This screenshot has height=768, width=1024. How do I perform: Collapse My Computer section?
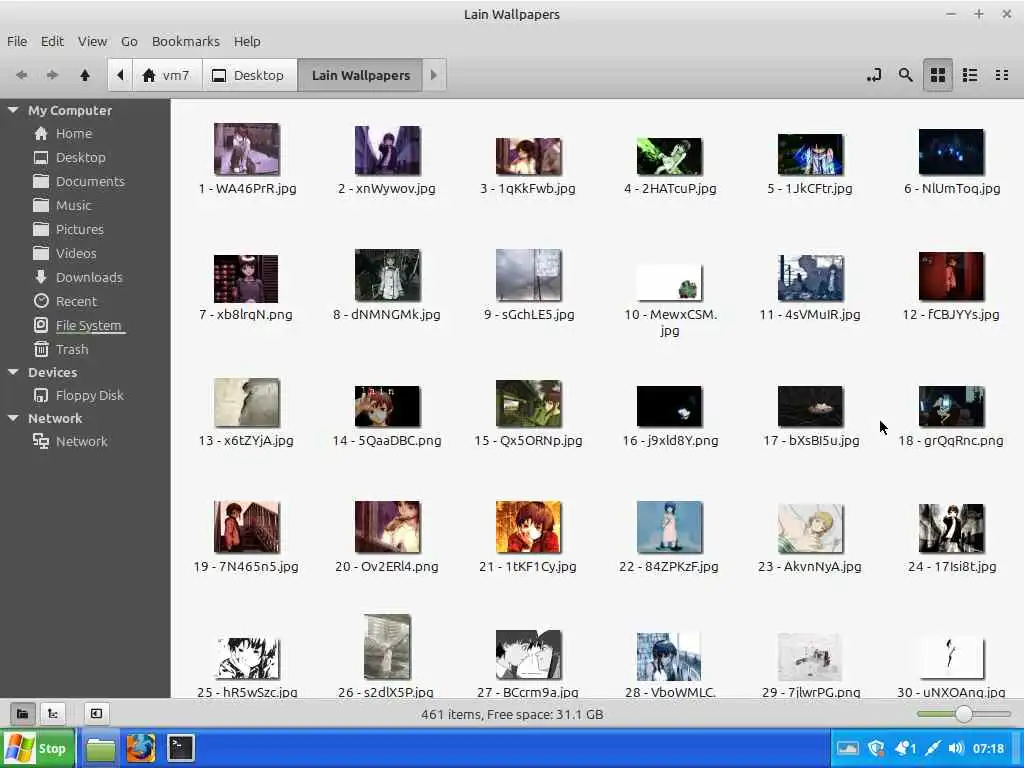12,110
